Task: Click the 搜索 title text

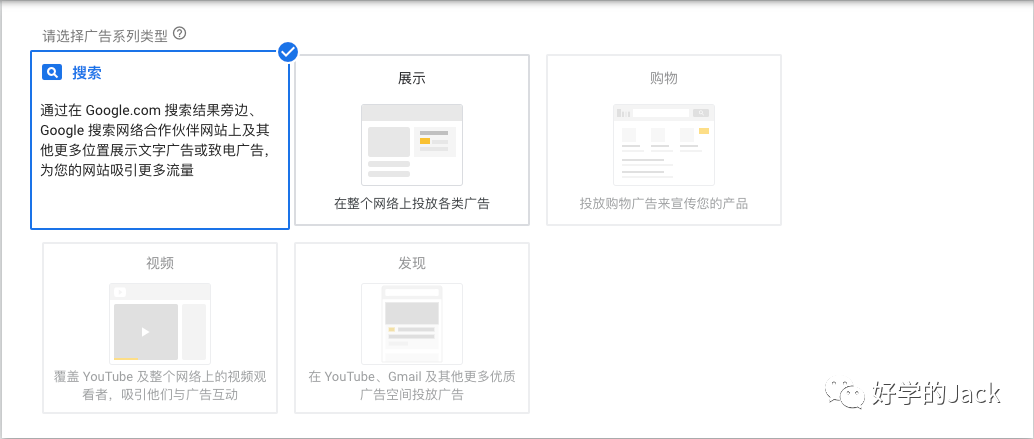Action: point(86,73)
